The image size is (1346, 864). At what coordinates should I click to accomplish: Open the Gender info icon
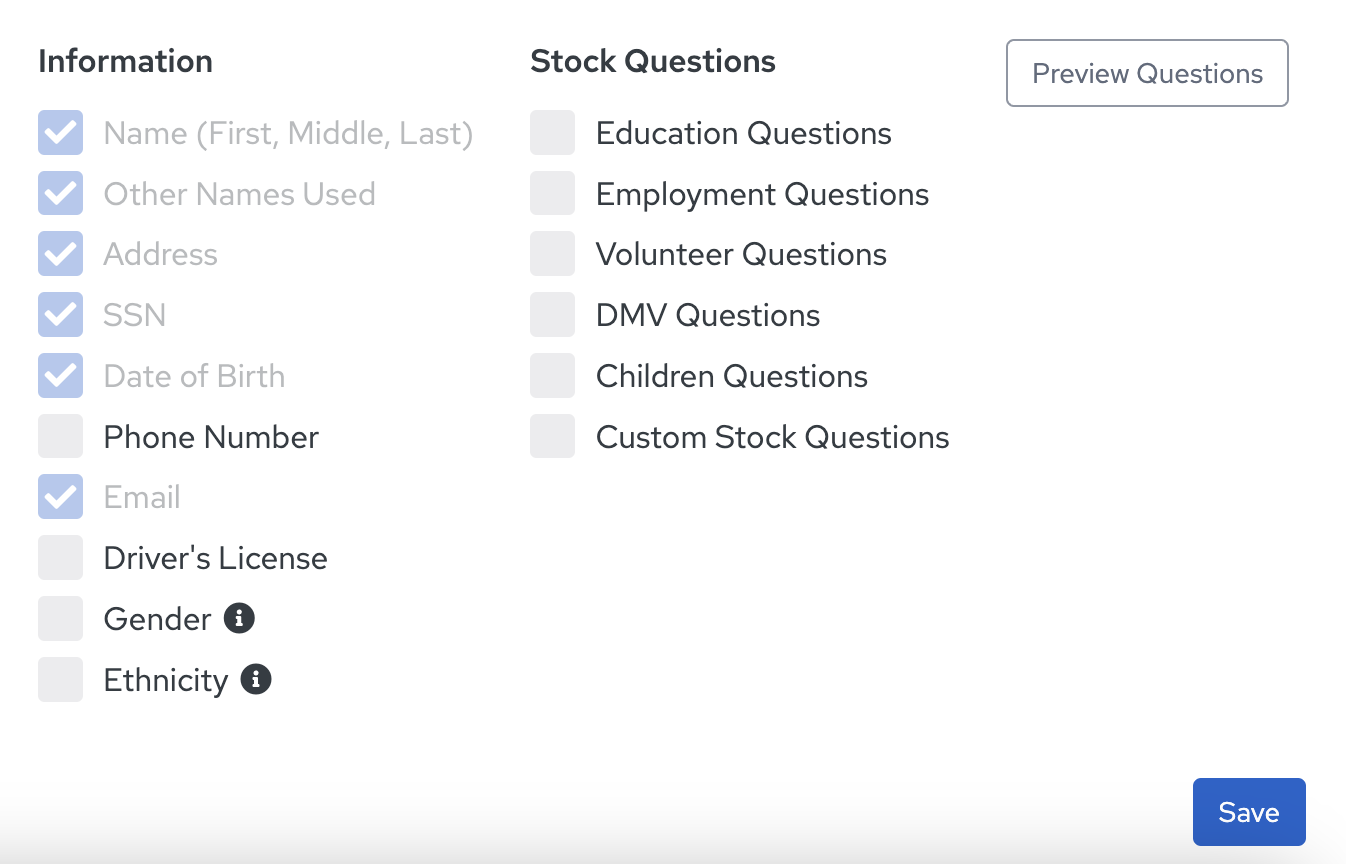(239, 618)
